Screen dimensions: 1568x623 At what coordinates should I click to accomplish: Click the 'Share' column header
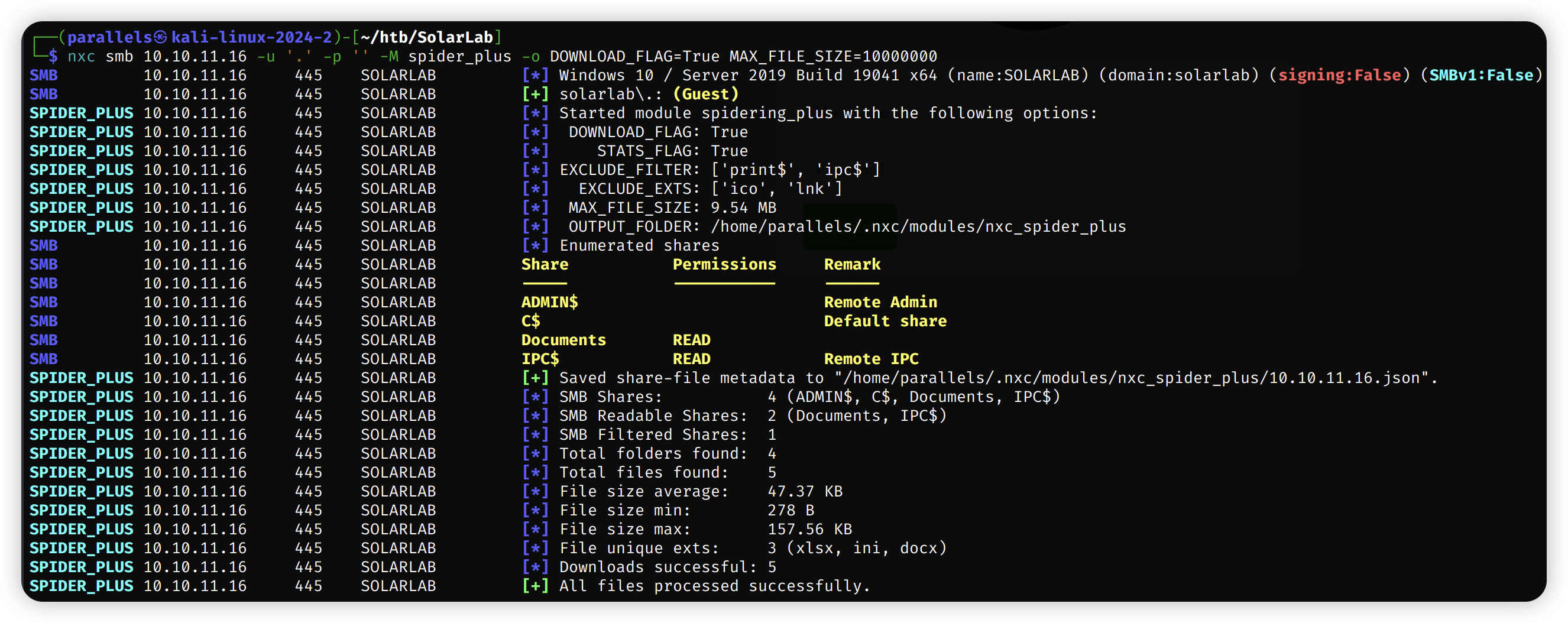point(545,264)
